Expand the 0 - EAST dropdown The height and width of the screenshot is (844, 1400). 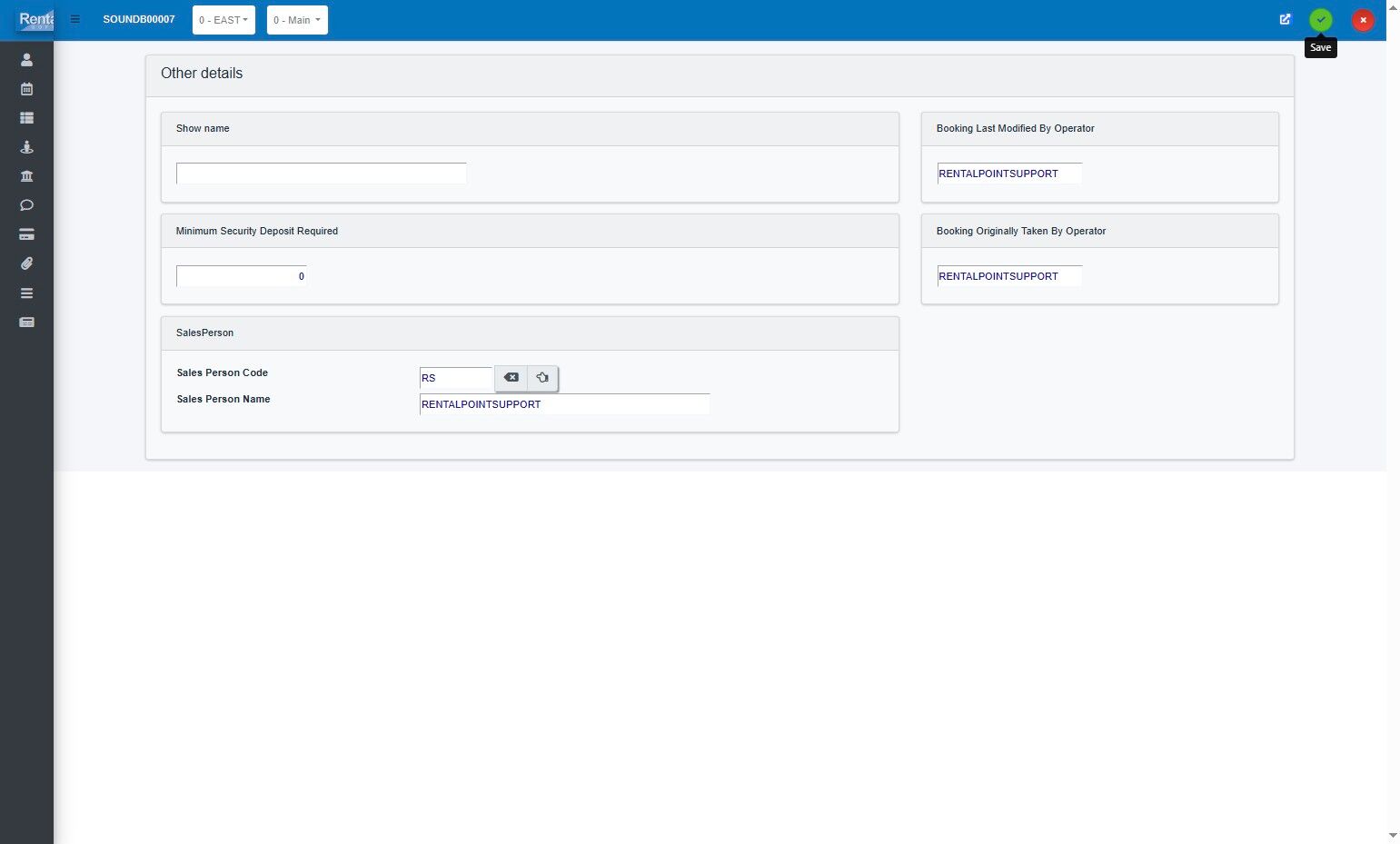[x=223, y=20]
